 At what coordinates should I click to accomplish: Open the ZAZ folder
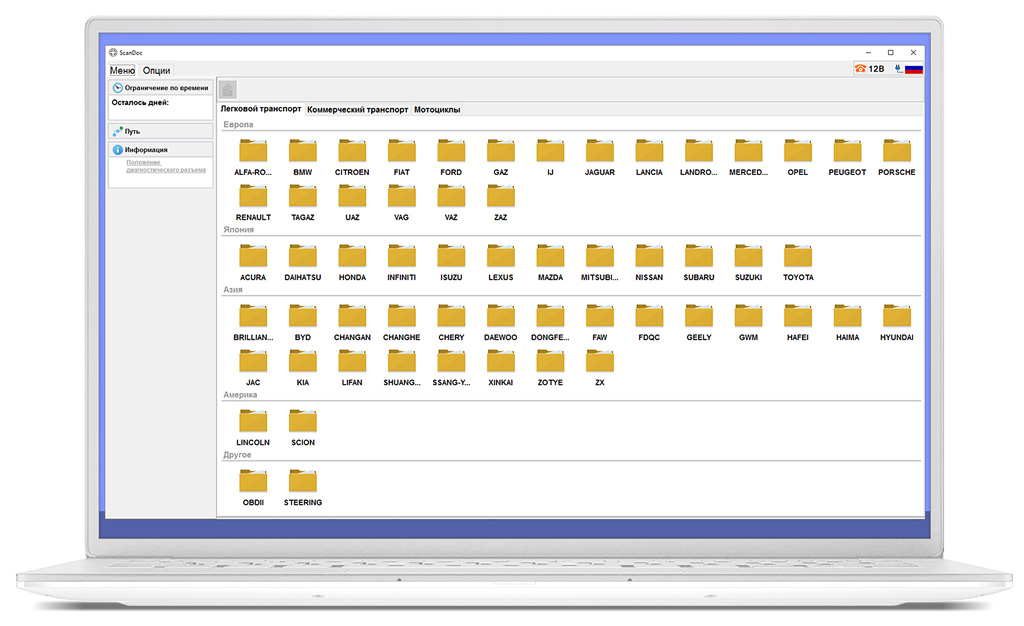tap(500, 202)
